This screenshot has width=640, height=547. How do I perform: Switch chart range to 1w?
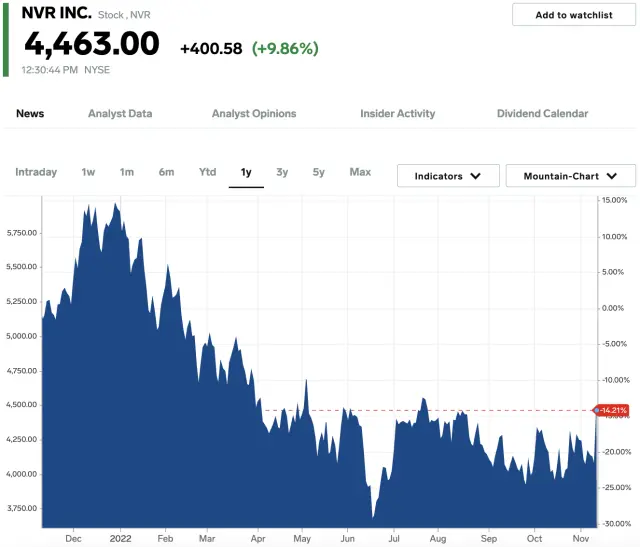click(x=88, y=172)
